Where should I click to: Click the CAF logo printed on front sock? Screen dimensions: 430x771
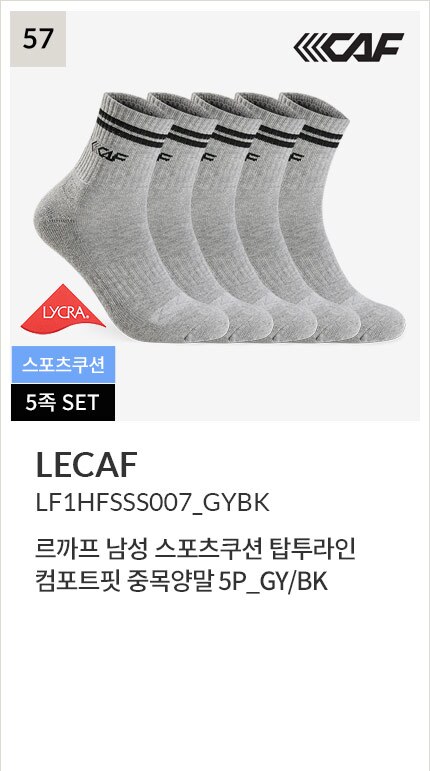coord(110,152)
